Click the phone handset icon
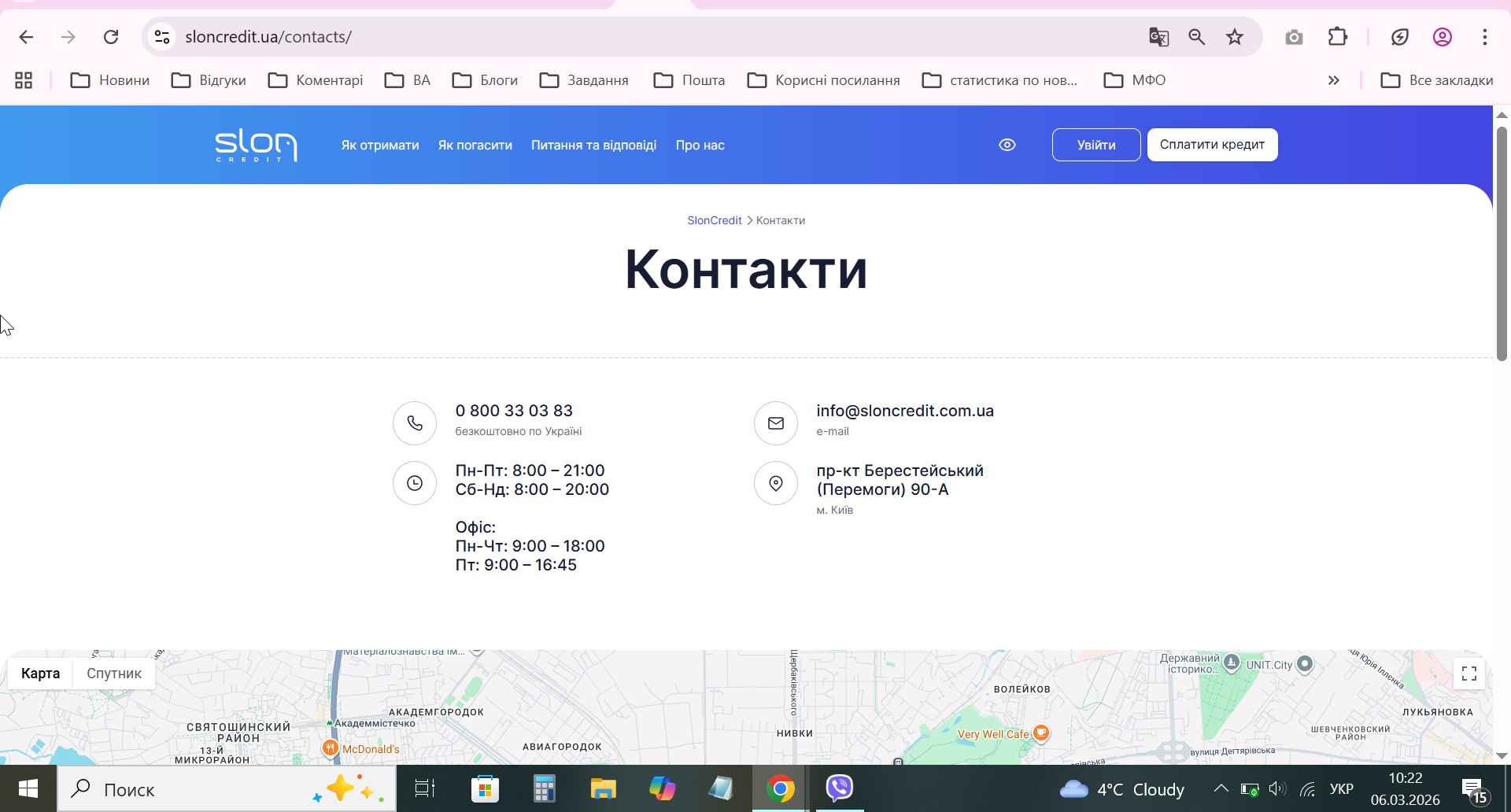Viewport: 1511px width, 812px height. tap(415, 423)
